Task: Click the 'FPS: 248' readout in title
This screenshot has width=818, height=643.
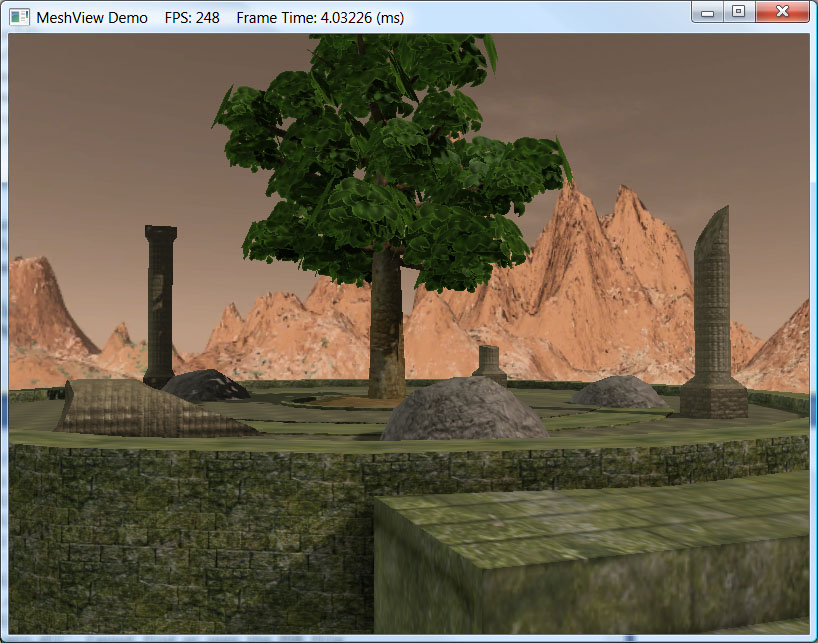Action: coord(192,18)
